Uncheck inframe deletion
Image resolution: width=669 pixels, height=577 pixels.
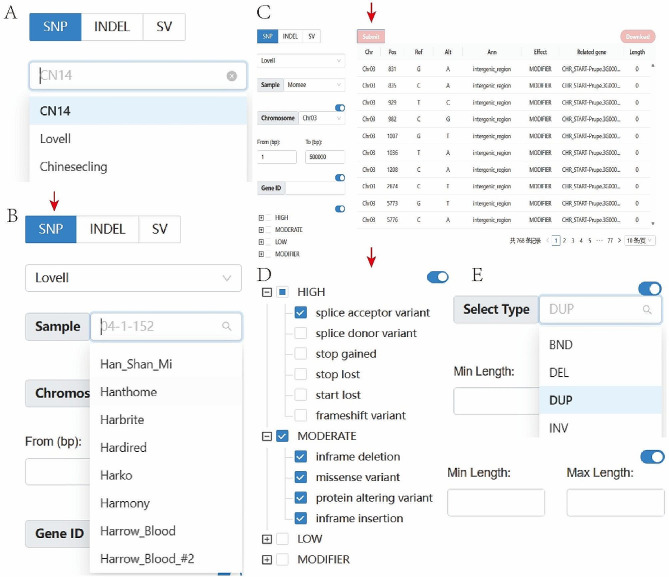point(301,457)
